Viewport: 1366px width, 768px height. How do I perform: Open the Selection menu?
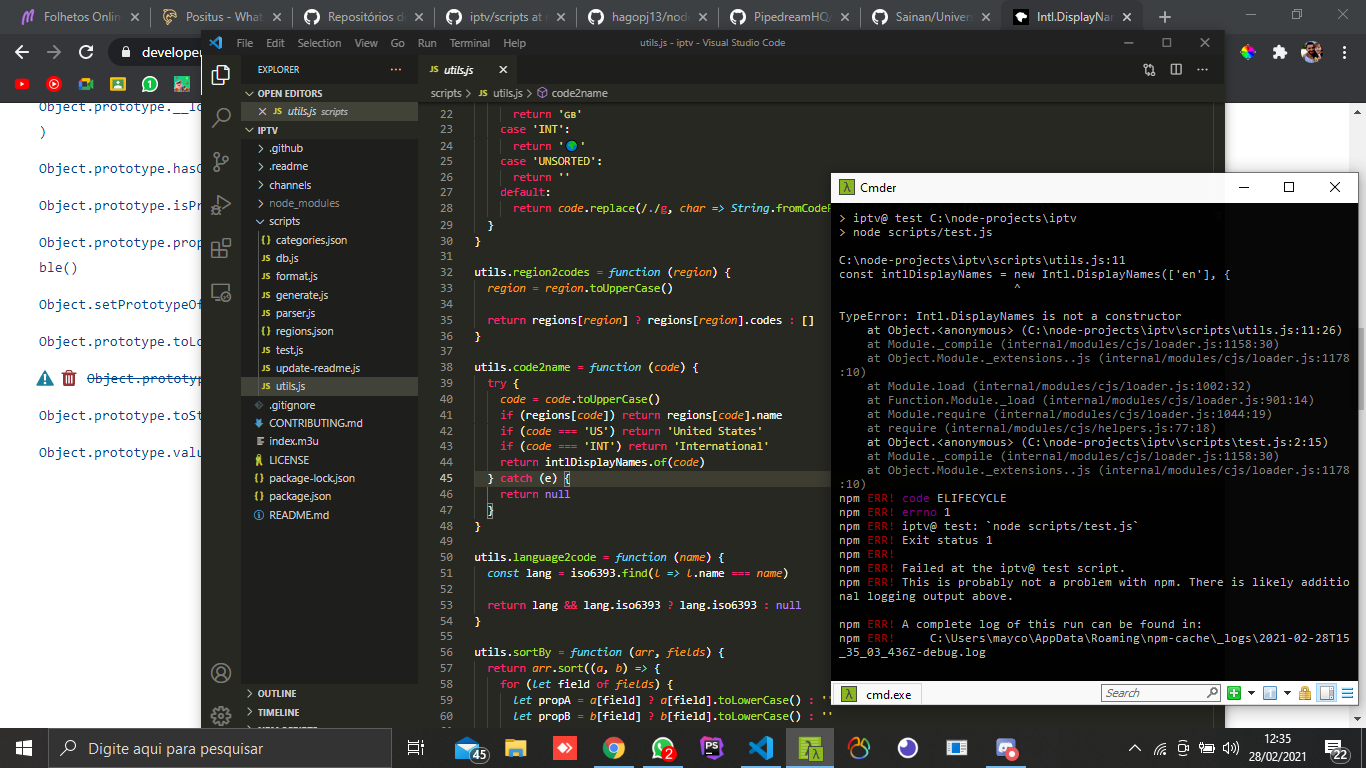coord(319,43)
